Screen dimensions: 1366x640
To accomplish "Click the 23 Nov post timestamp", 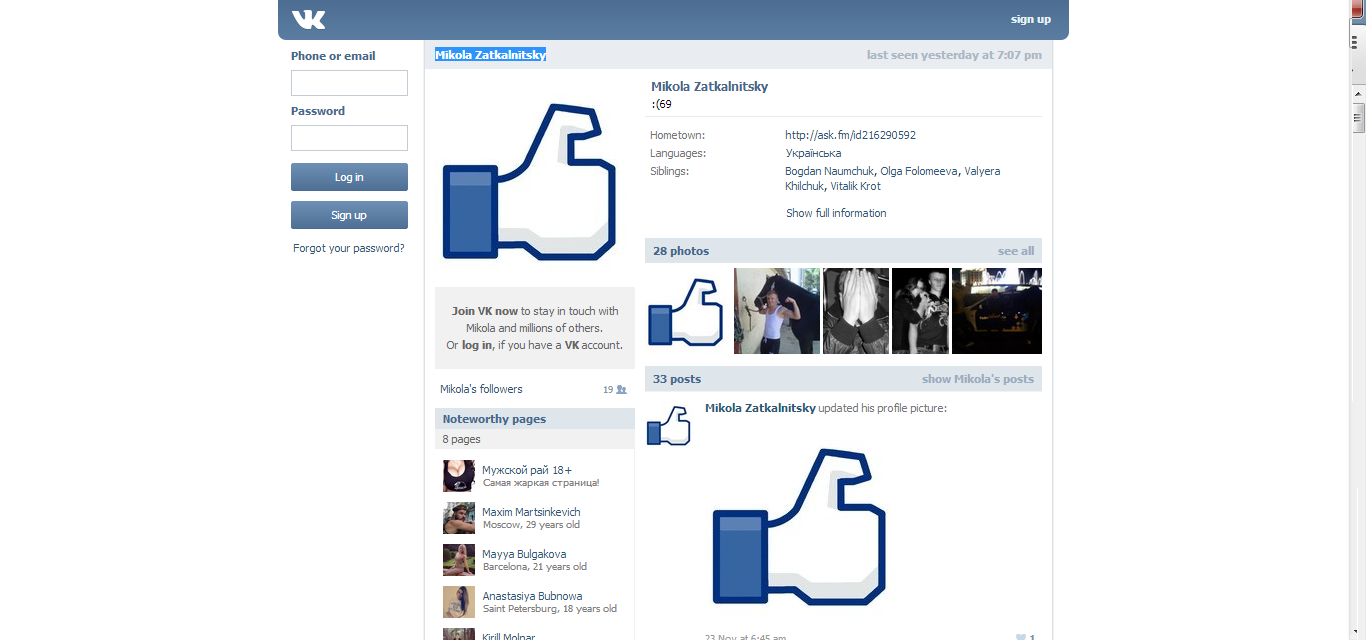I will pos(745,637).
